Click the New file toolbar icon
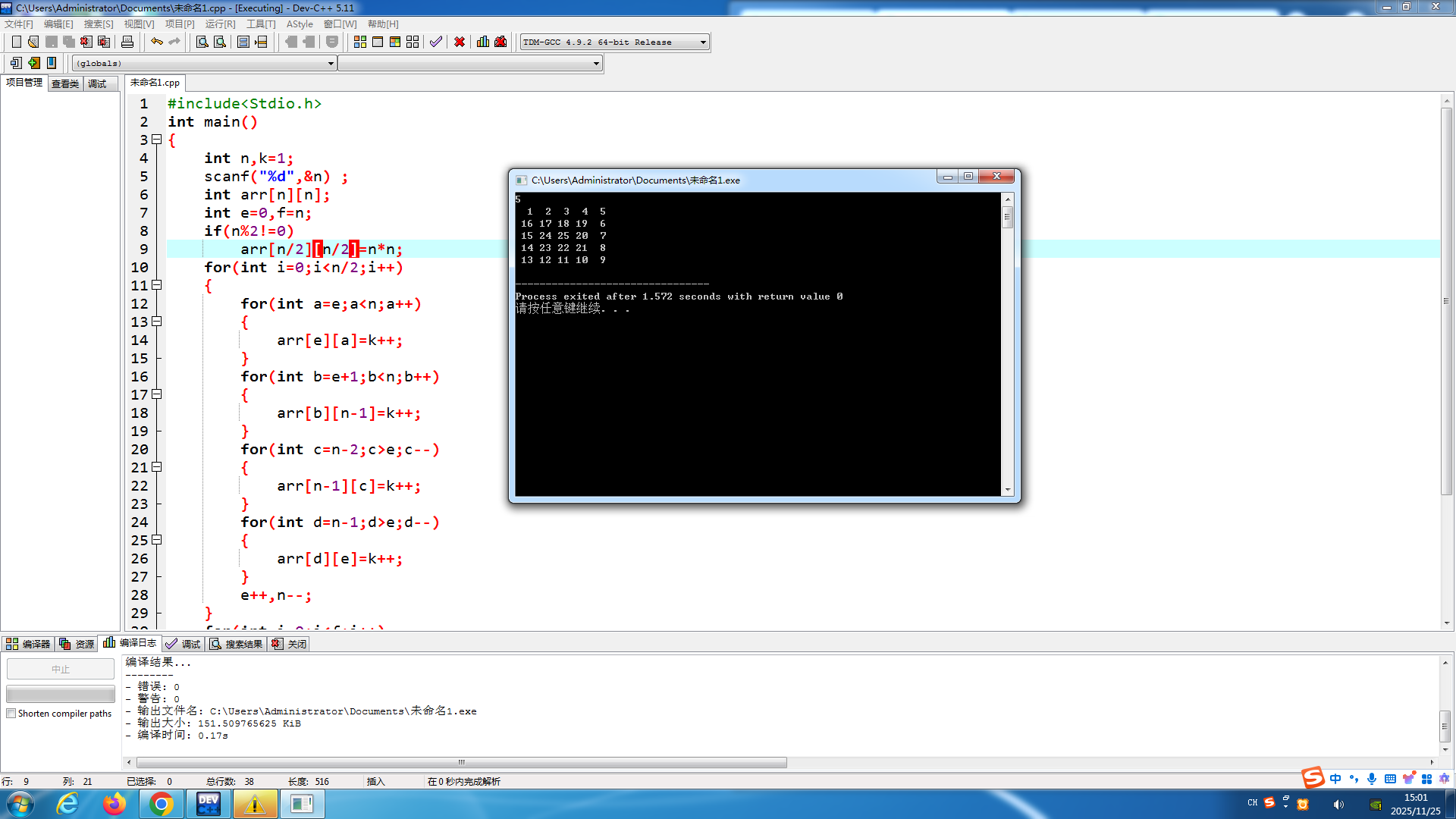This screenshot has width=1456, height=819. (16, 42)
